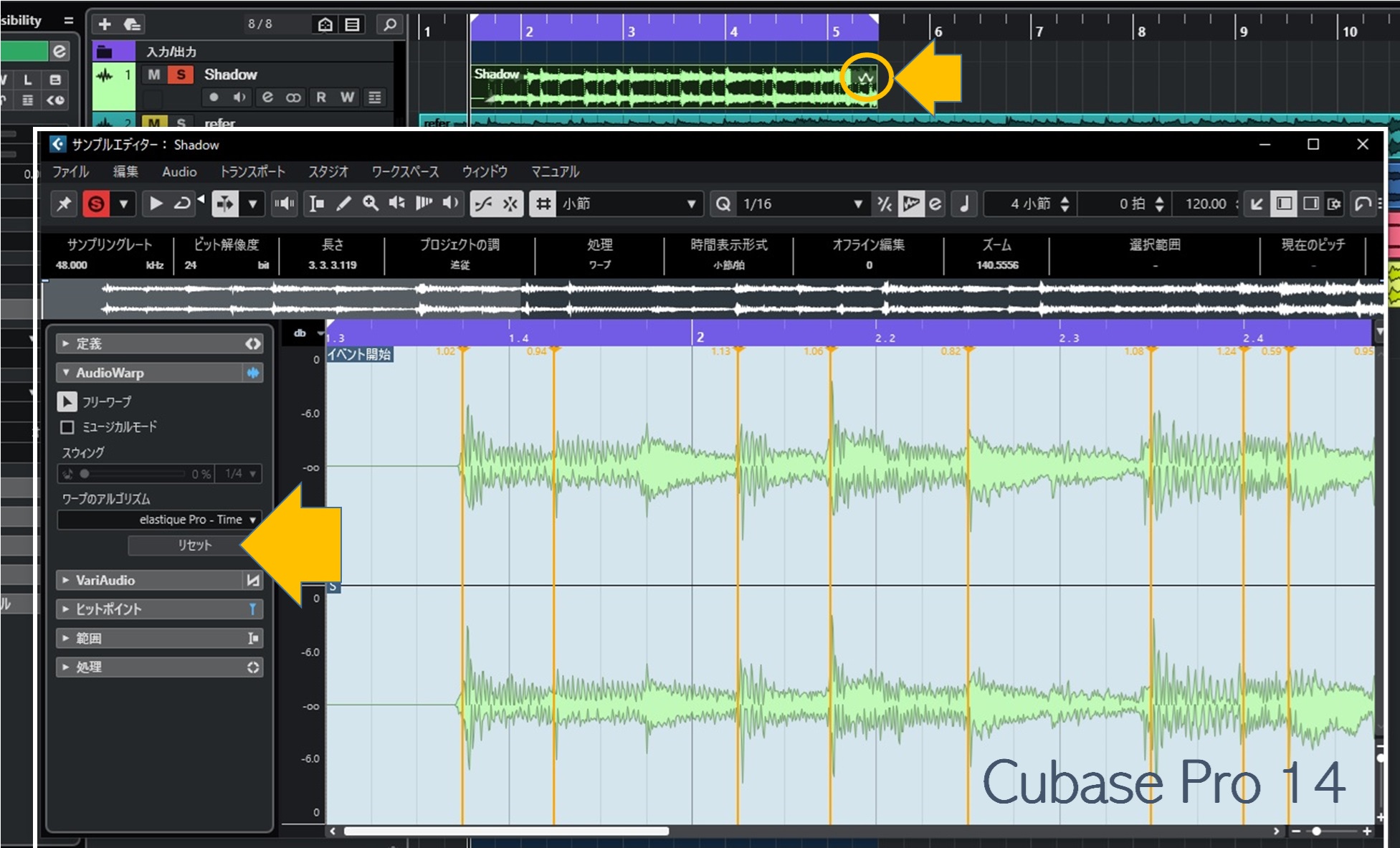Open auto-scroll settings dropdown arrow
Image resolution: width=1400 pixels, height=848 pixels.
252,204
